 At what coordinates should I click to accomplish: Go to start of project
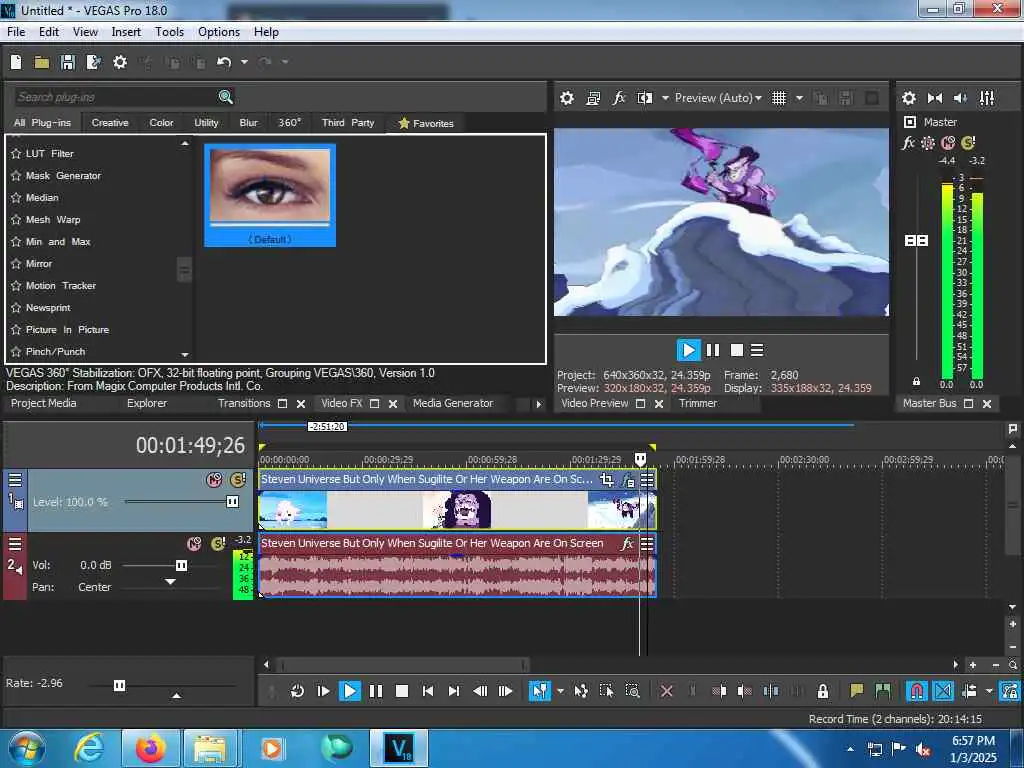(x=428, y=691)
